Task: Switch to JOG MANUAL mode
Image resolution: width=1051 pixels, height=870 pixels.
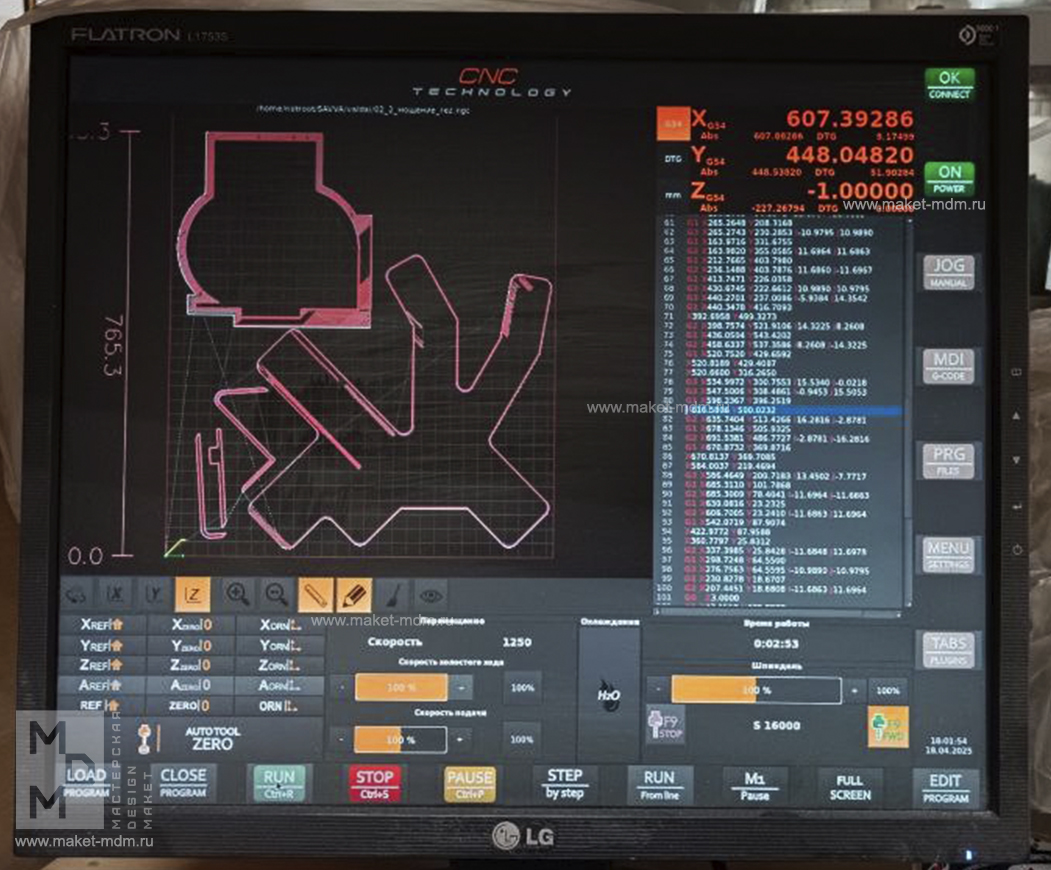Action: click(x=948, y=272)
